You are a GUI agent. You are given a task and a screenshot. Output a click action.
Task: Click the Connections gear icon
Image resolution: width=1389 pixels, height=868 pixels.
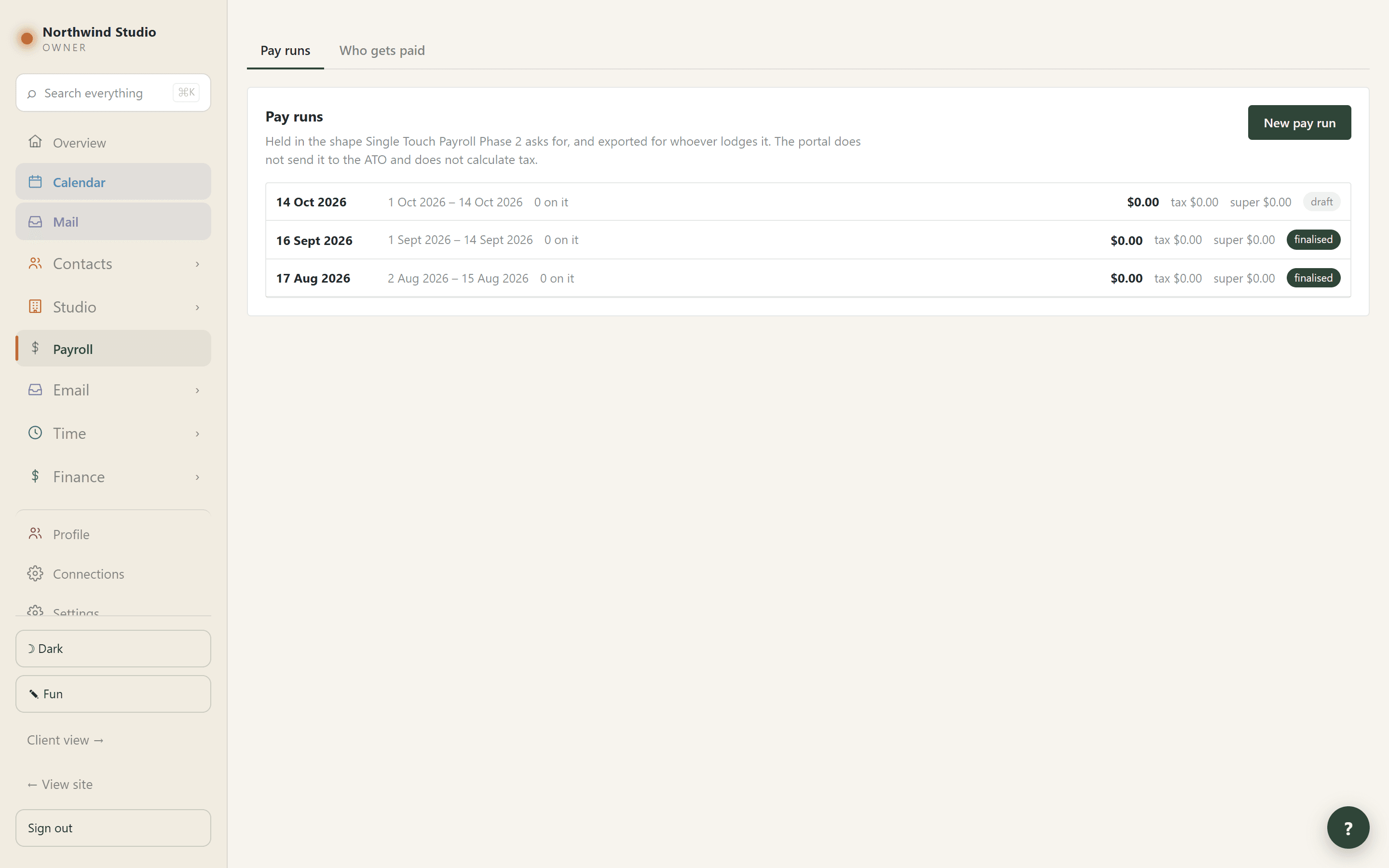coord(35,573)
